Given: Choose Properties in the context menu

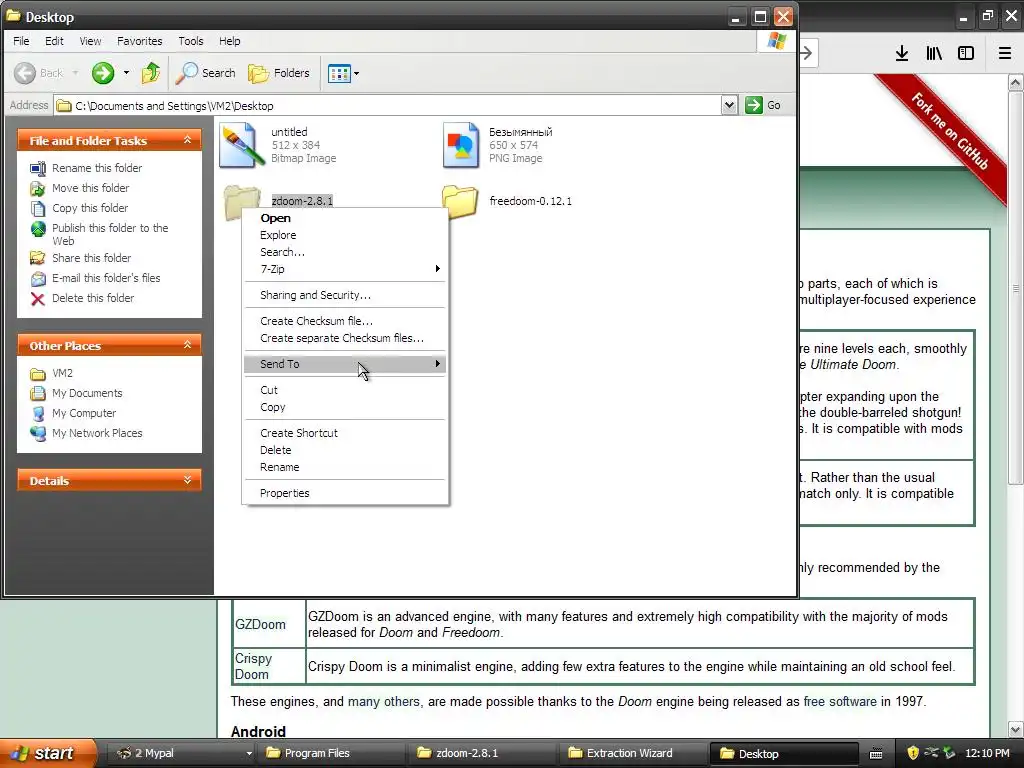Looking at the screenshot, I should tap(345, 493).
